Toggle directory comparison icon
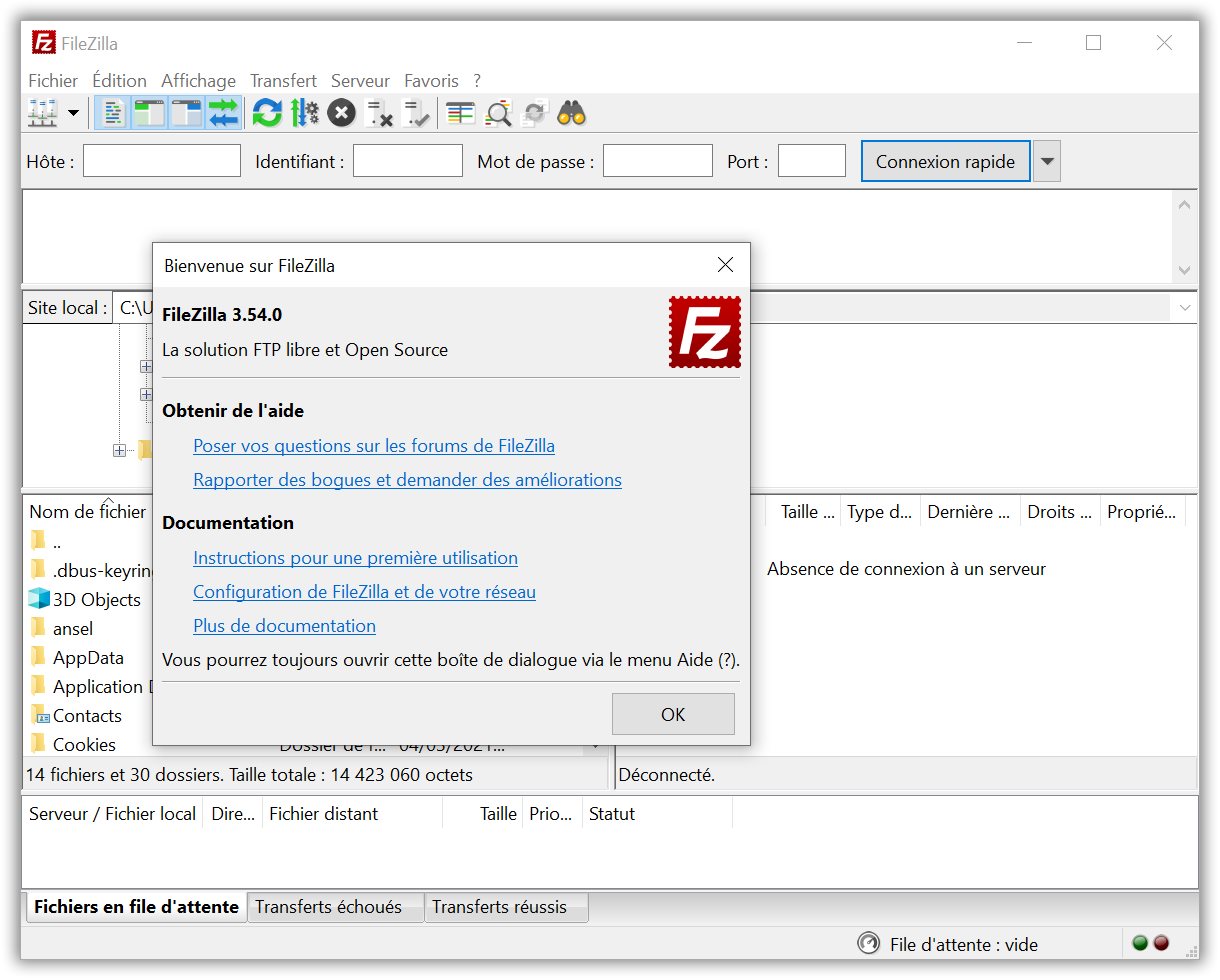The image size is (1220, 980). (x=498, y=113)
